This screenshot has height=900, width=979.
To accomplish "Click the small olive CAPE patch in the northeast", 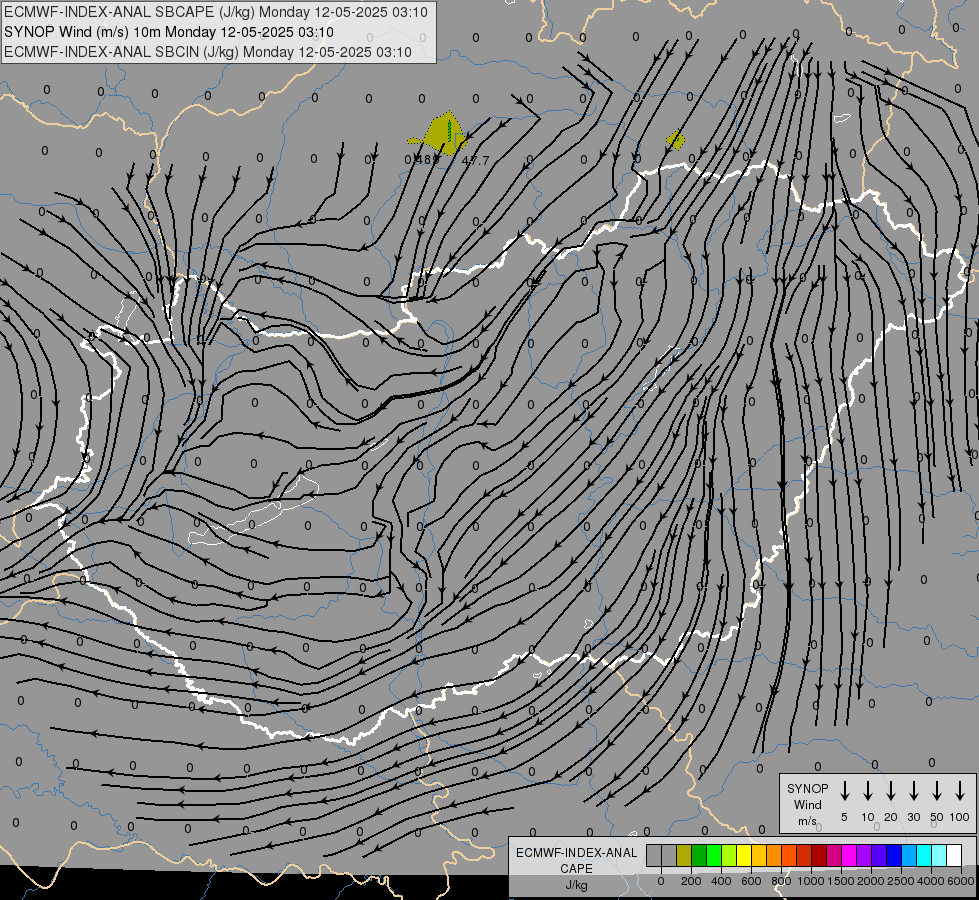I will coord(675,139).
